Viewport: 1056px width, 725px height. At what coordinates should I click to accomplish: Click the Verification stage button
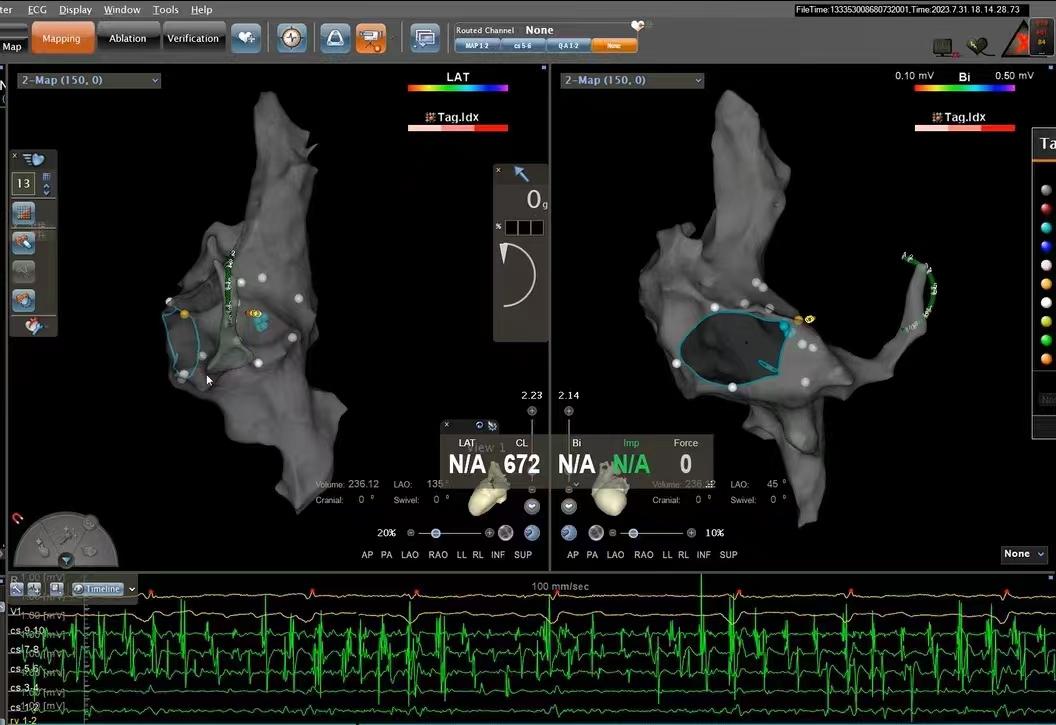coord(193,38)
